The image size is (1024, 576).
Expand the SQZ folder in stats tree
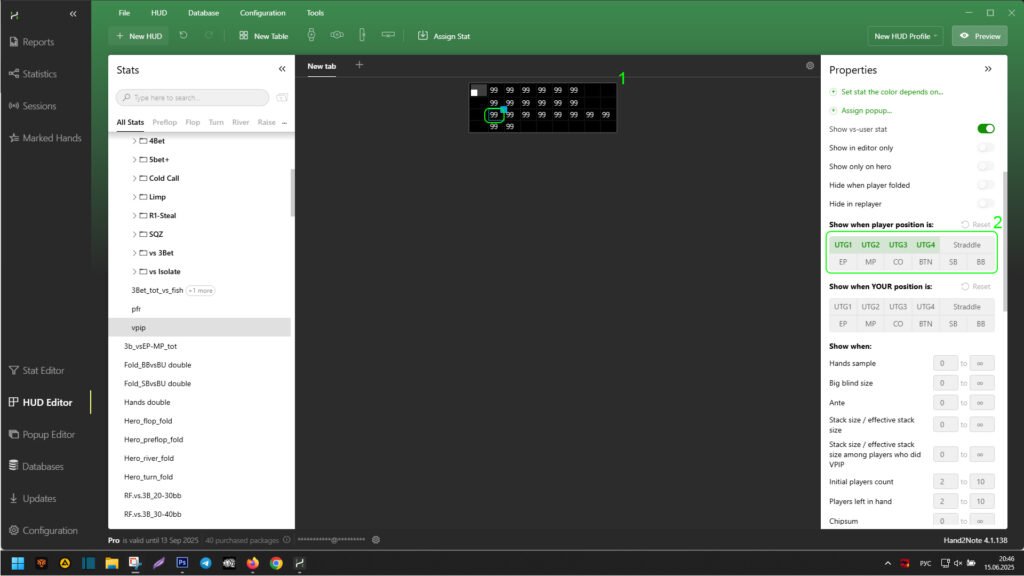pos(135,234)
